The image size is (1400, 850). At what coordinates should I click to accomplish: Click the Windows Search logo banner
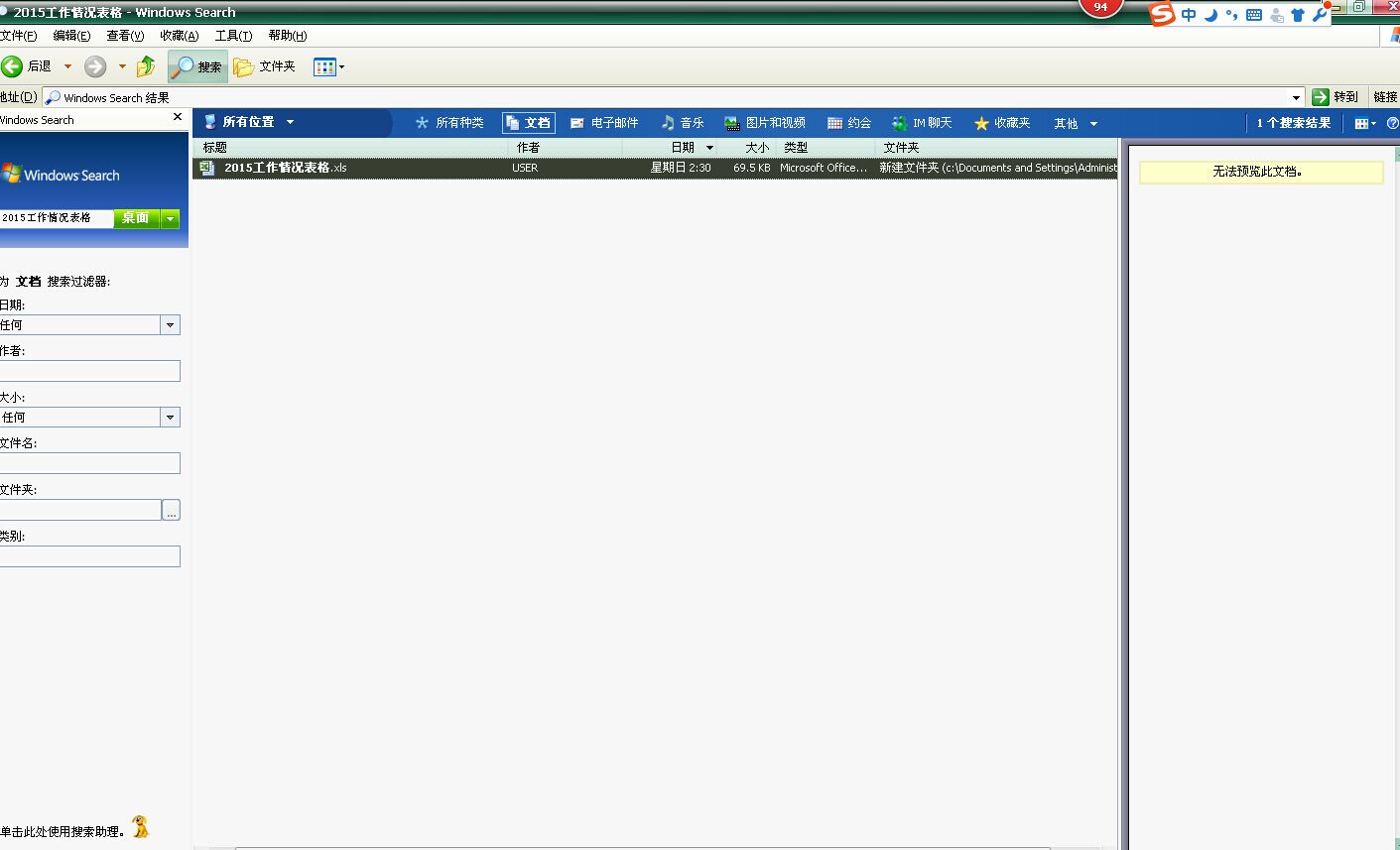[x=62, y=175]
